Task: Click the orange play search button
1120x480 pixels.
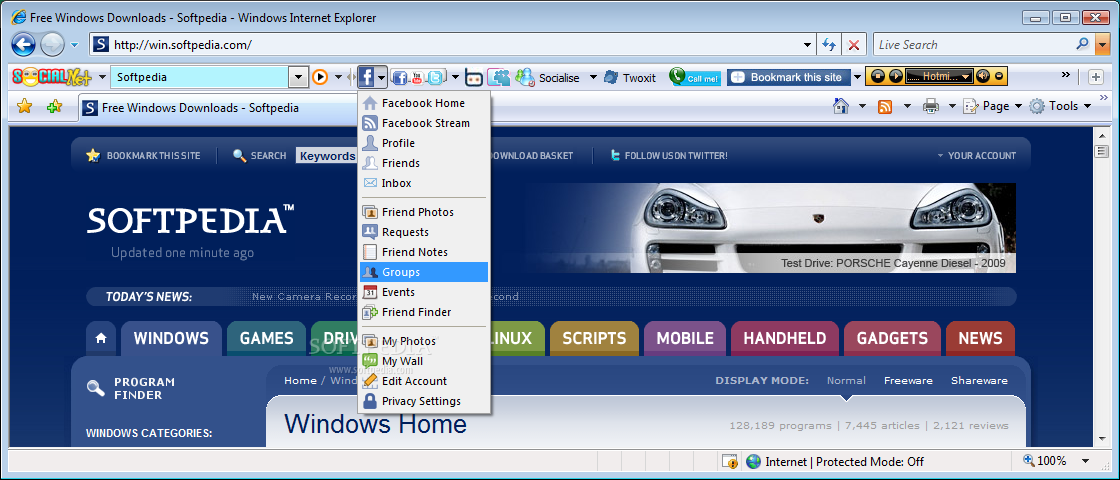Action: click(320, 77)
